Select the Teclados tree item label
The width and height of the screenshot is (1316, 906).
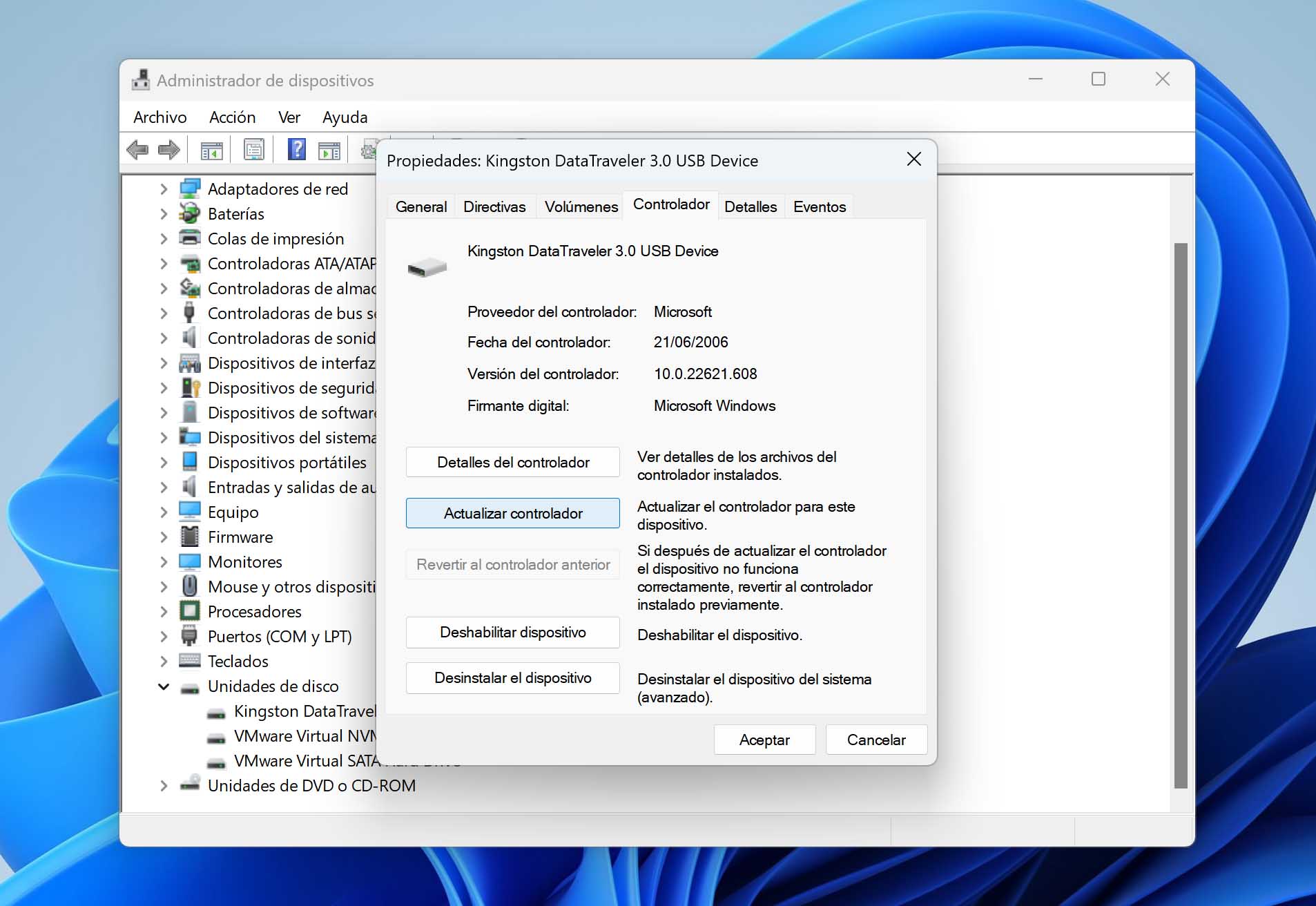click(238, 661)
